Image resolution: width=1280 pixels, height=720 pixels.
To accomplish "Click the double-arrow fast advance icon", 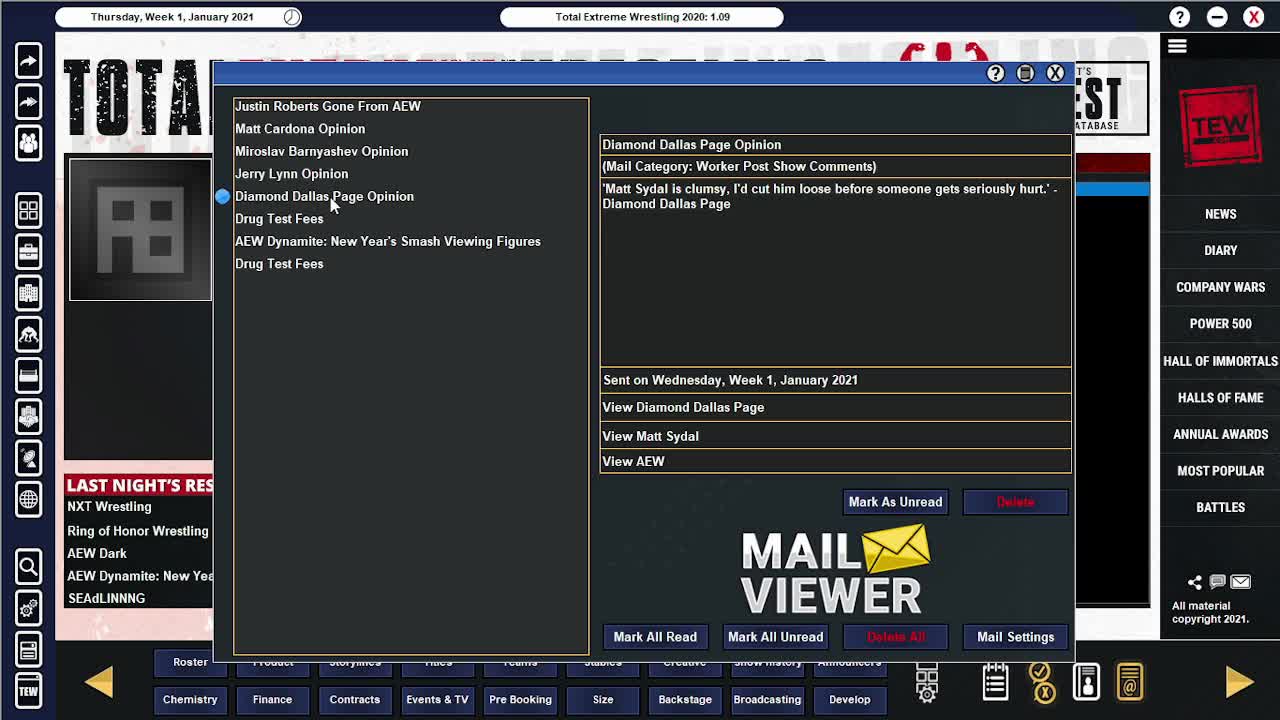I will [x=28, y=102].
